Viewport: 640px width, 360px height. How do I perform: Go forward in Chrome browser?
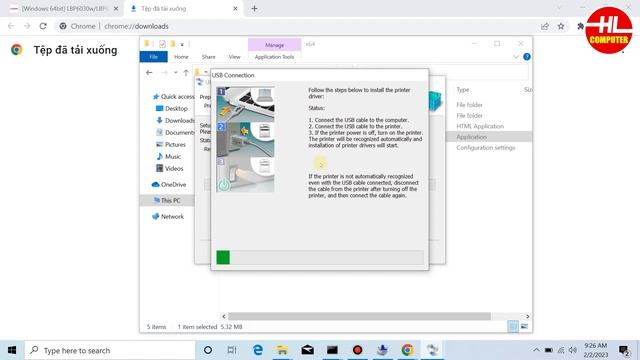point(27,26)
